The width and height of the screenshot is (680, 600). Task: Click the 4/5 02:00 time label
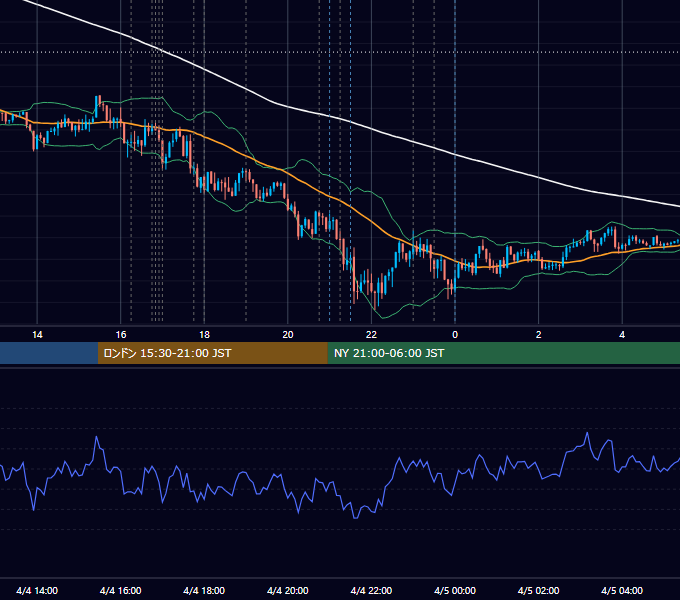[x=538, y=590]
